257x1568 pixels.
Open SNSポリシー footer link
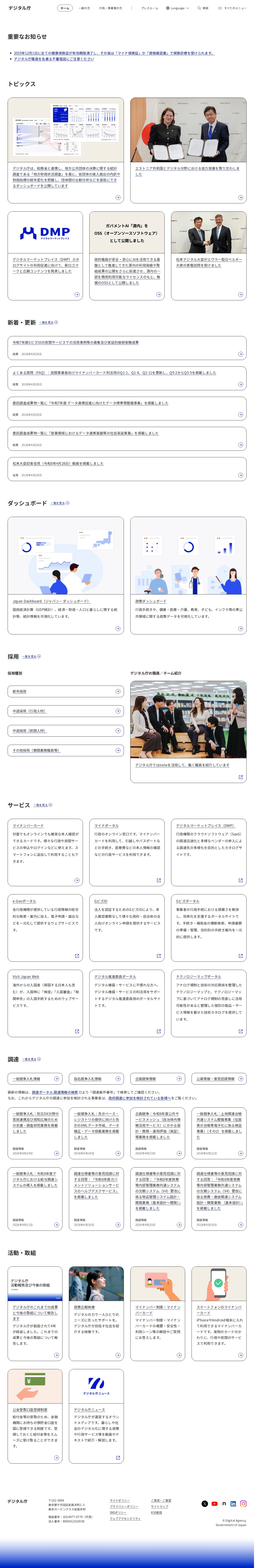(x=118, y=1513)
